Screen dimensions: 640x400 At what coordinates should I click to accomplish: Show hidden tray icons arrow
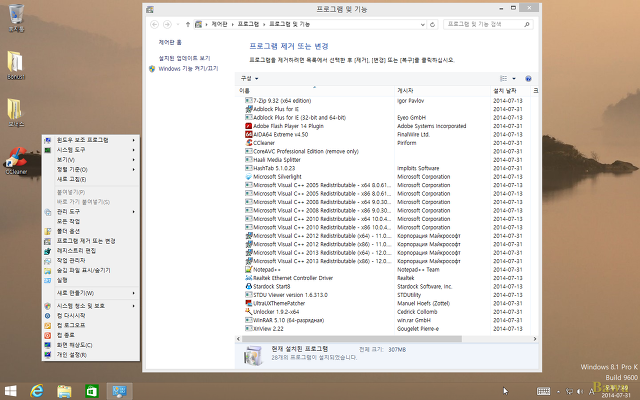click(558, 391)
